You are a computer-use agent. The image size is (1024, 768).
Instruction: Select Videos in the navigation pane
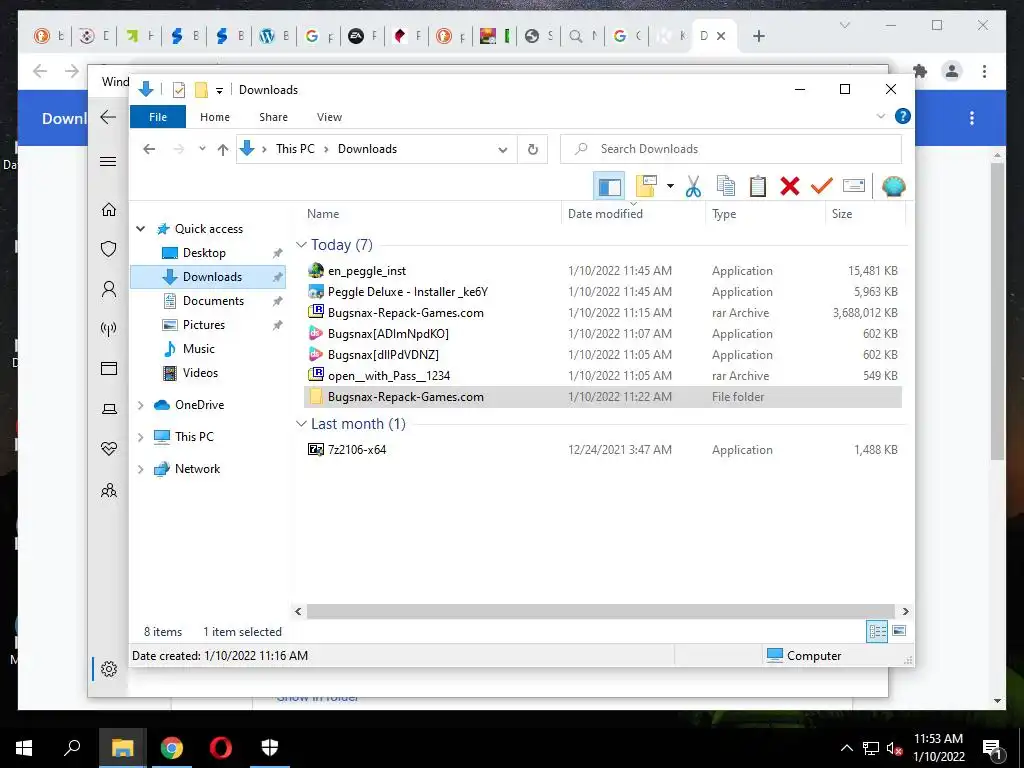pyautogui.click(x=200, y=373)
